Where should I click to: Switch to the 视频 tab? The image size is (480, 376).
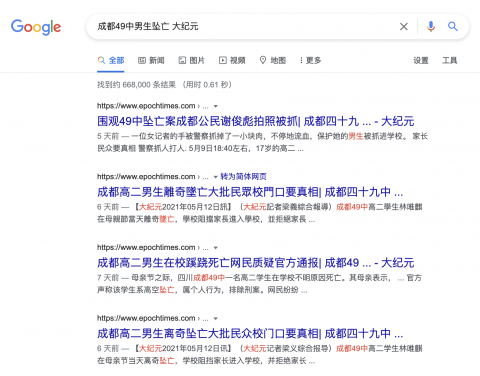coord(232,60)
